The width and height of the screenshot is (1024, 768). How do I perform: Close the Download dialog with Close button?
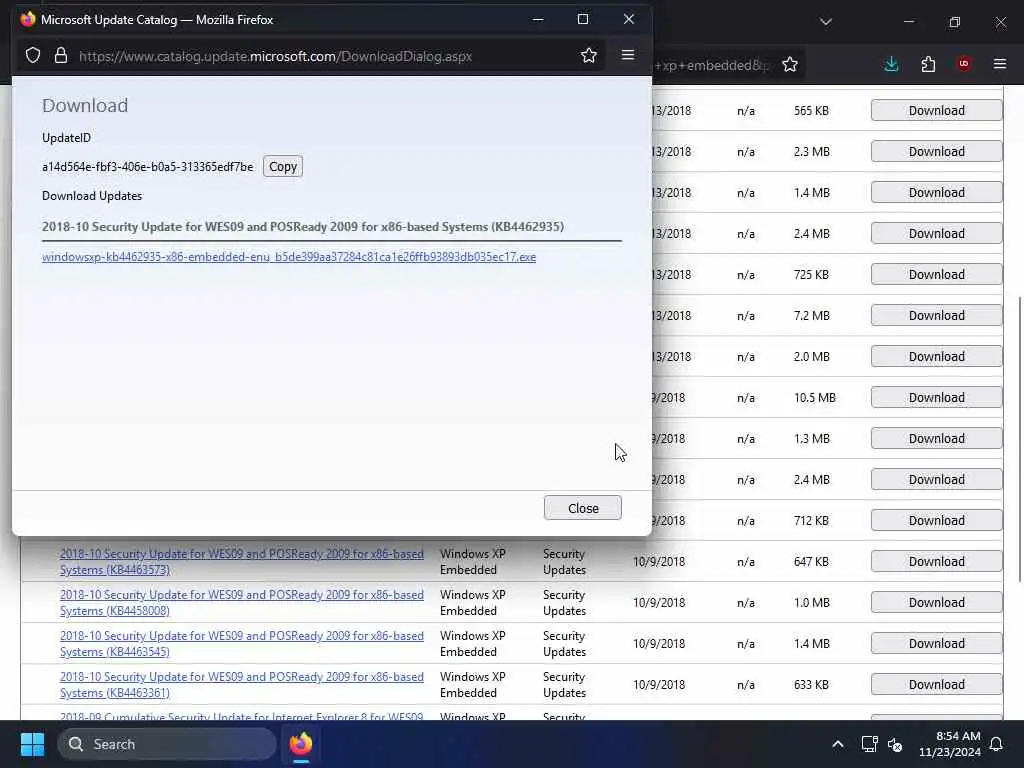583,508
